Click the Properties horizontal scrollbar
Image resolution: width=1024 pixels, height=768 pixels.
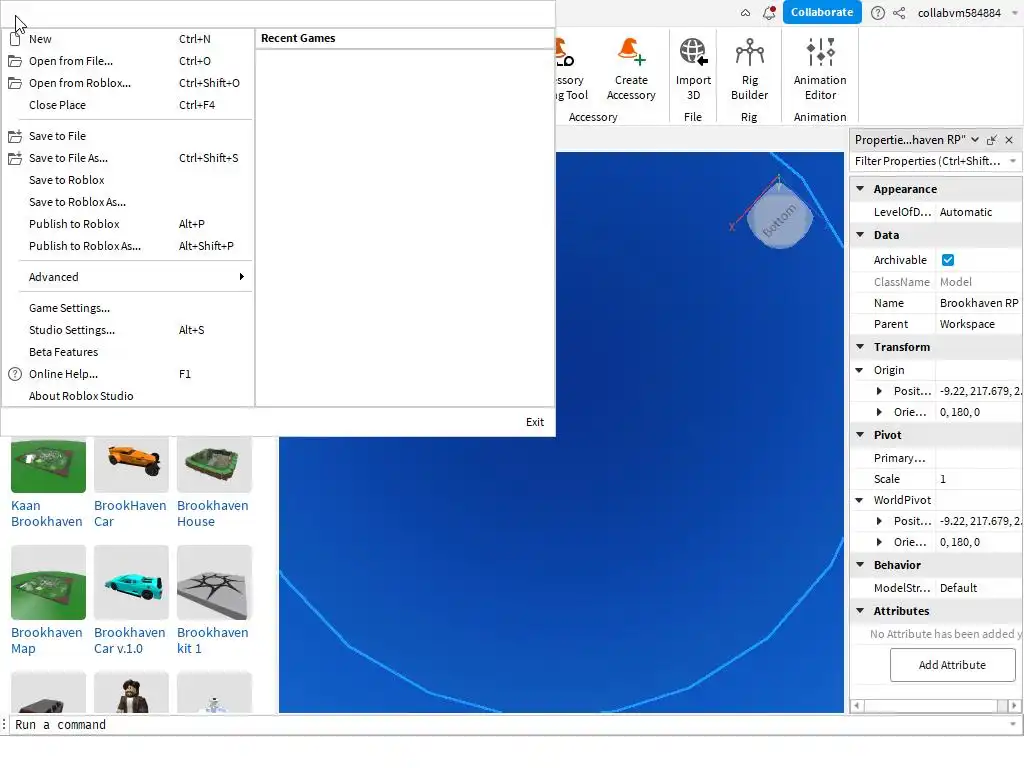[935, 705]
